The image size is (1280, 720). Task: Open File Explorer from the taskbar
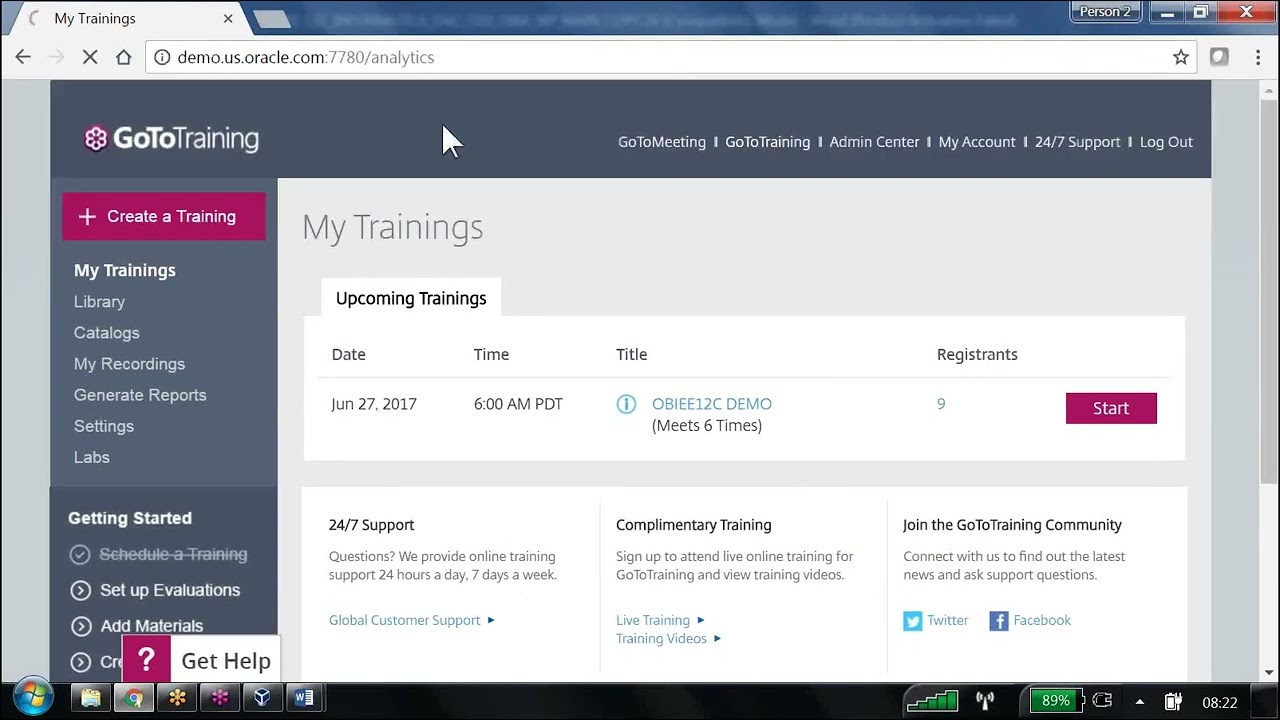point(91,698)
